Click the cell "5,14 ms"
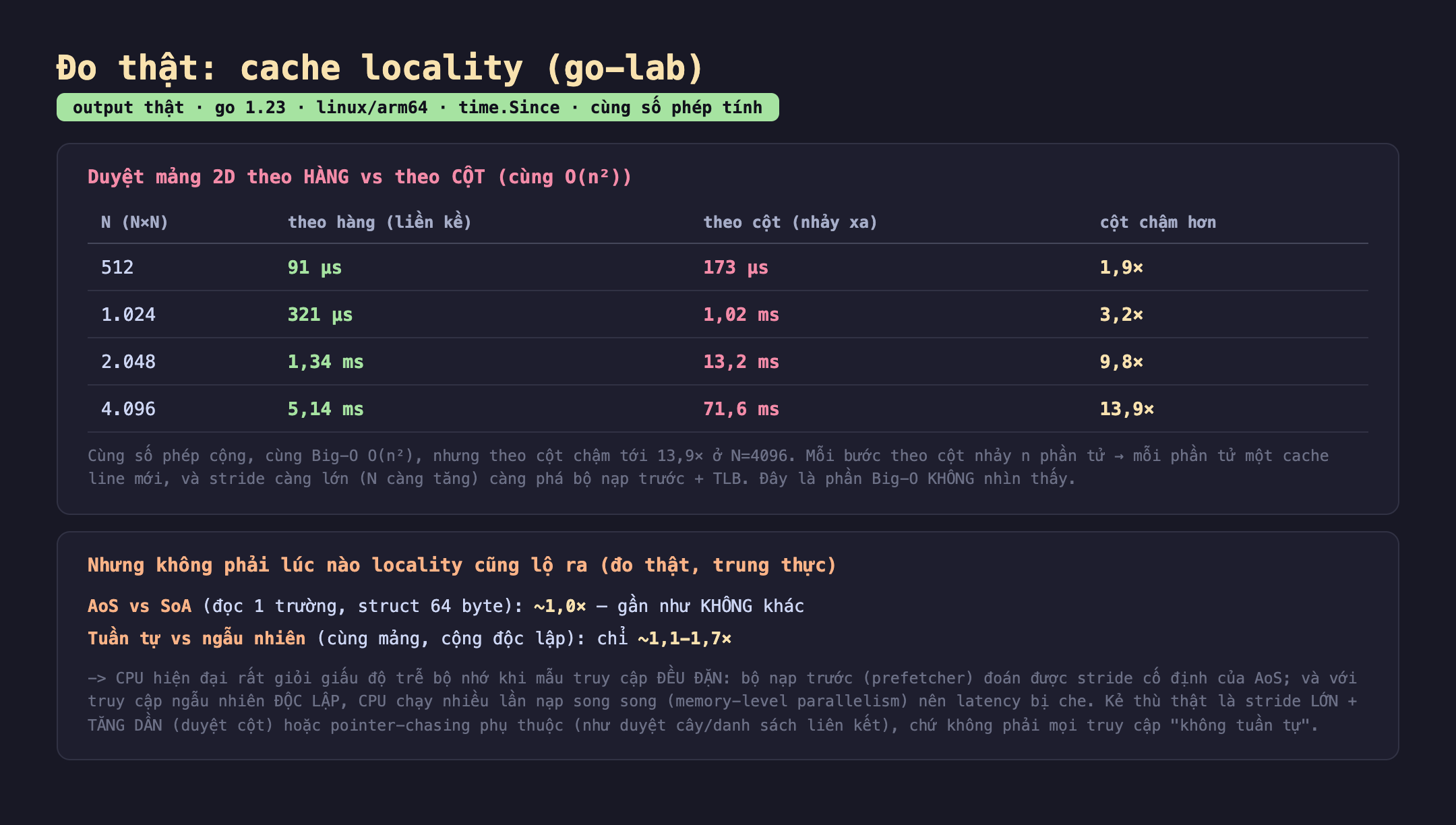This screenshot has width=1456, height=825. [x=326, y=409]
